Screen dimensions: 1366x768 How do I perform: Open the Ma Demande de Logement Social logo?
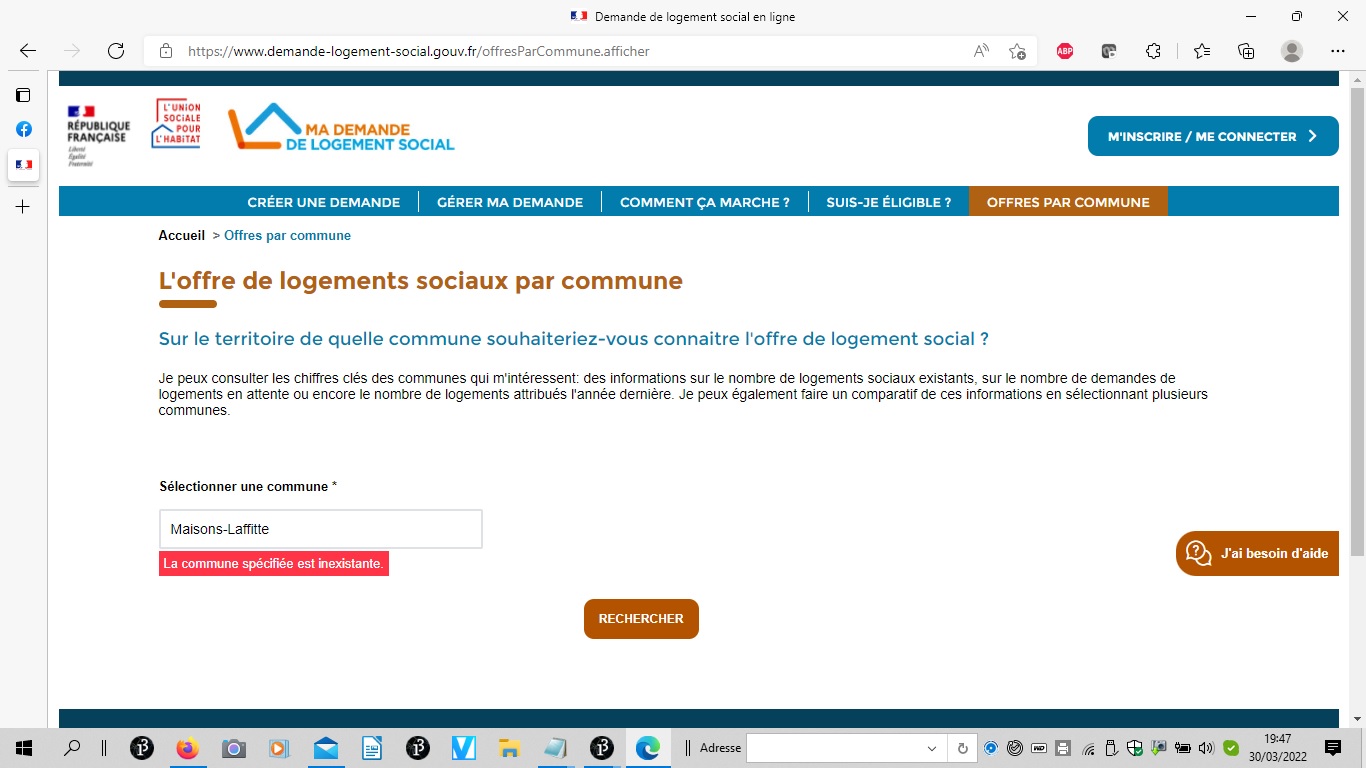(x=341, y=128)
